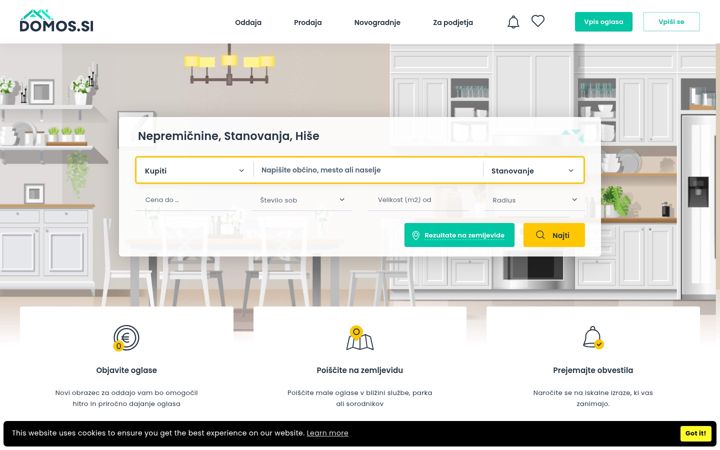Screen dimensions: 720x450
Task: Open the Novogradnje menu
Action: [x=377, y=22]
